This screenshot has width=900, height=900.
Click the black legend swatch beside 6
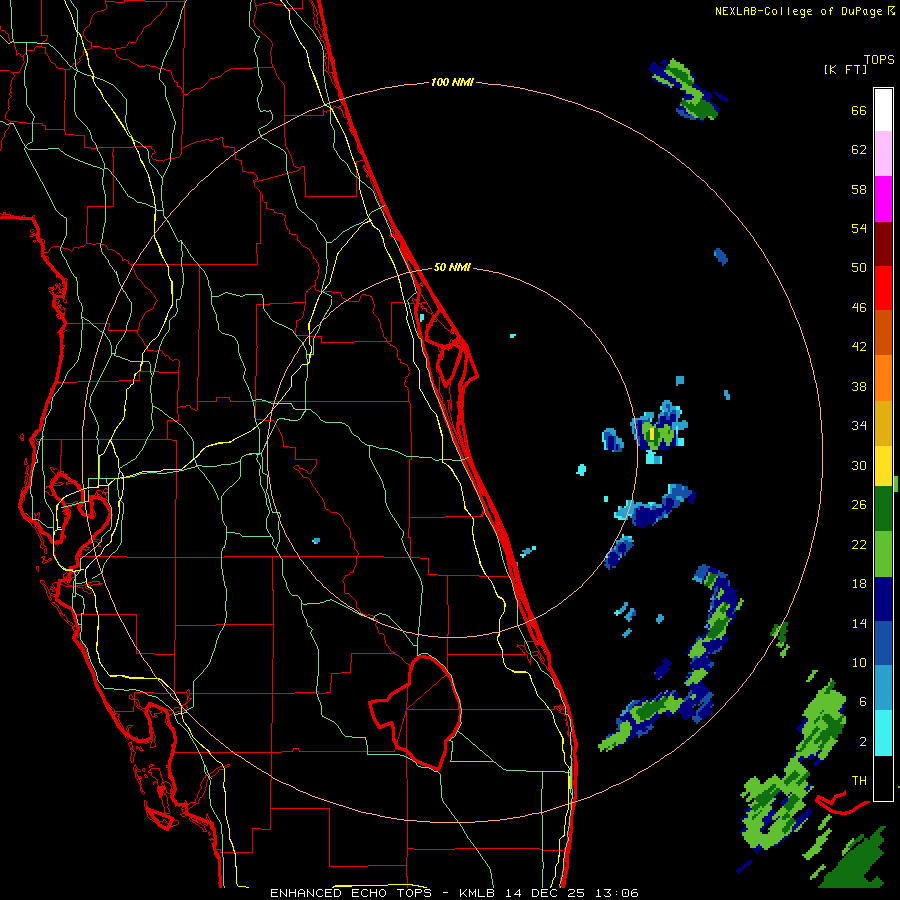pos(883,778)
